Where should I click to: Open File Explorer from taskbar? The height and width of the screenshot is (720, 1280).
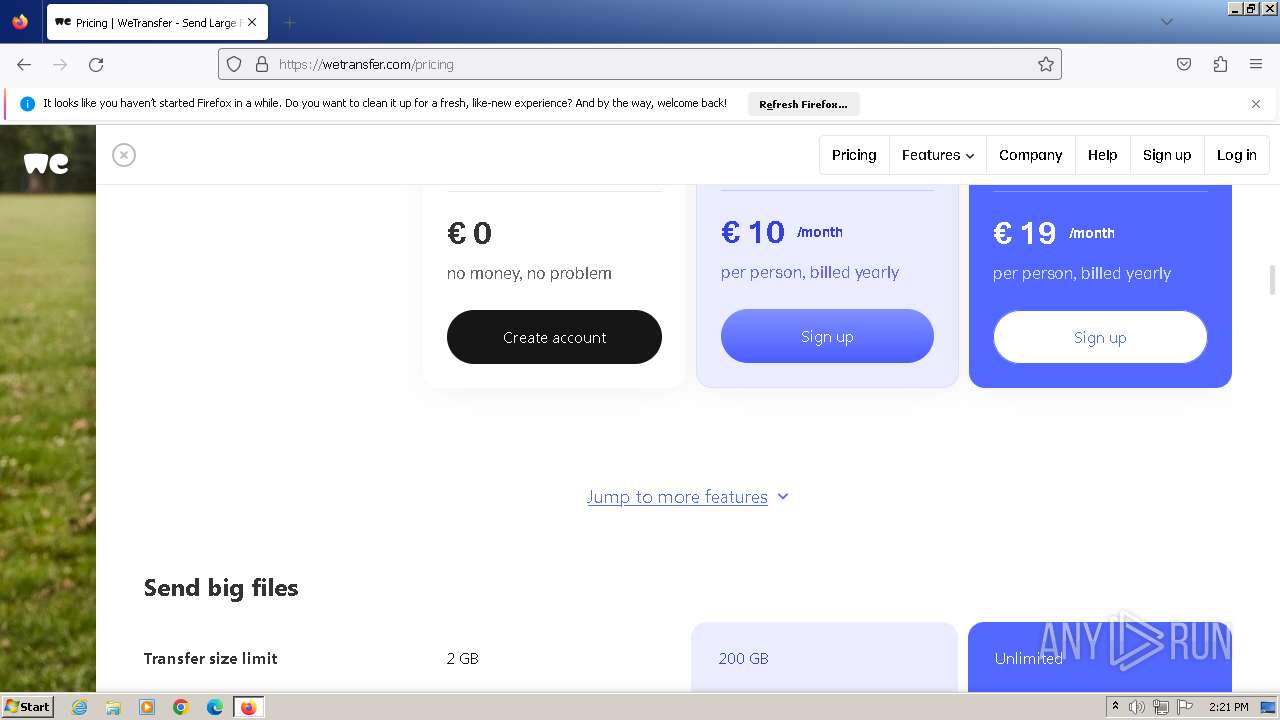[113, 707]
